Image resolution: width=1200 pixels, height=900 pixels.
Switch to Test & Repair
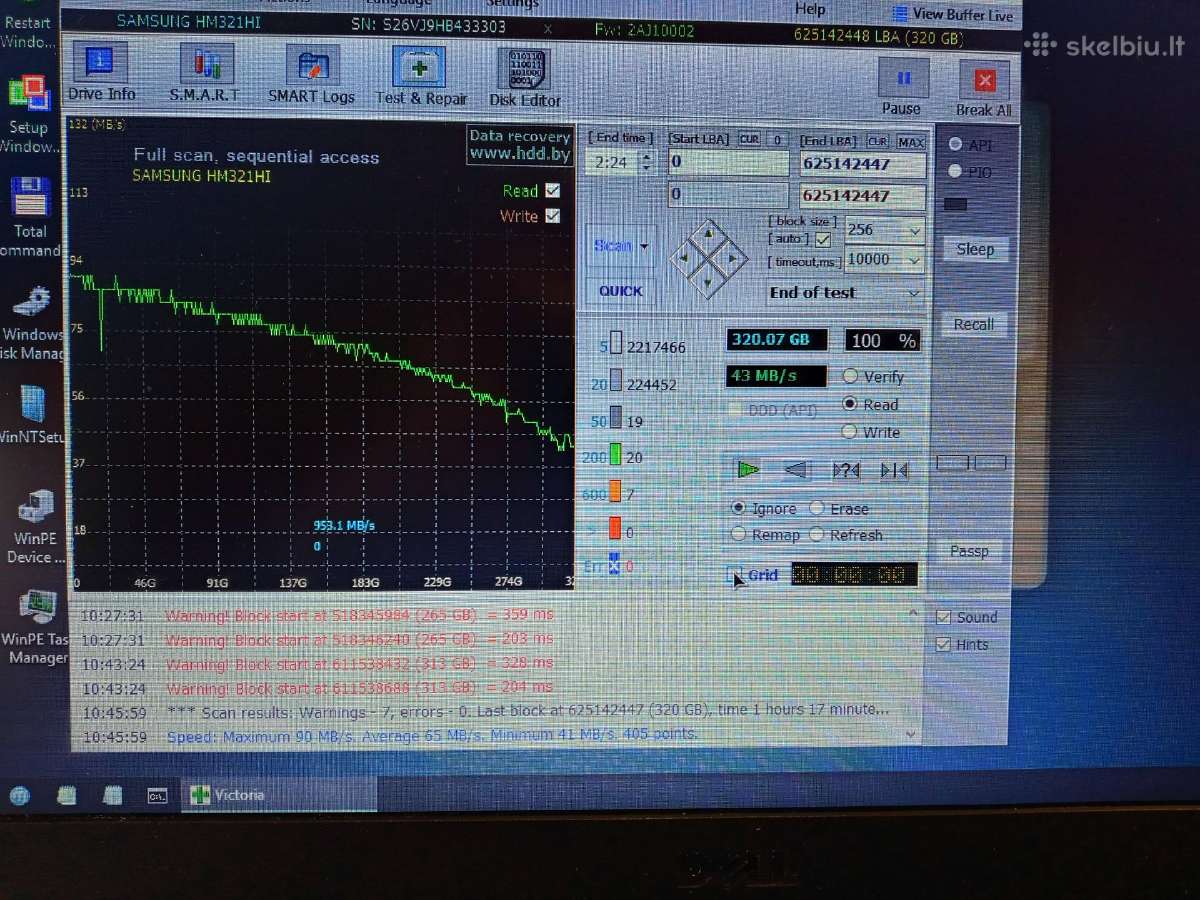(421, 76)
